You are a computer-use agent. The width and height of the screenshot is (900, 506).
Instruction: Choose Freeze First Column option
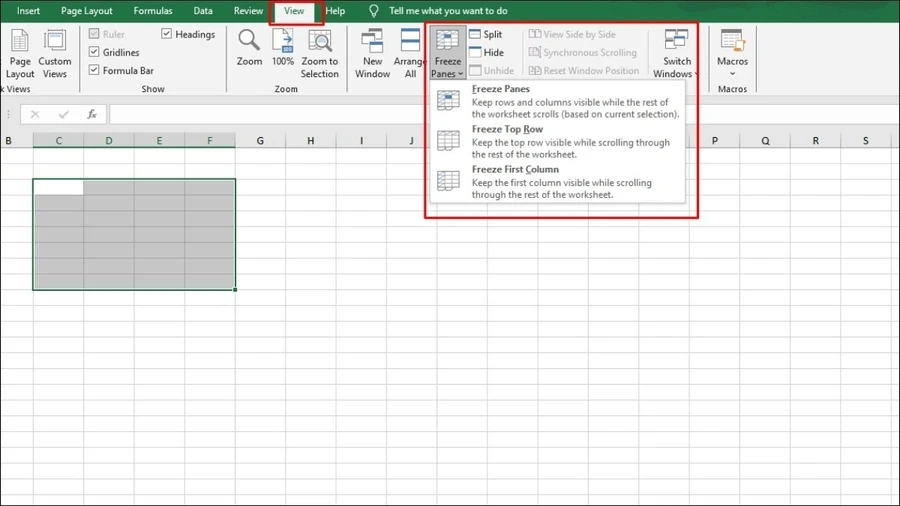(x=557, y=182)
